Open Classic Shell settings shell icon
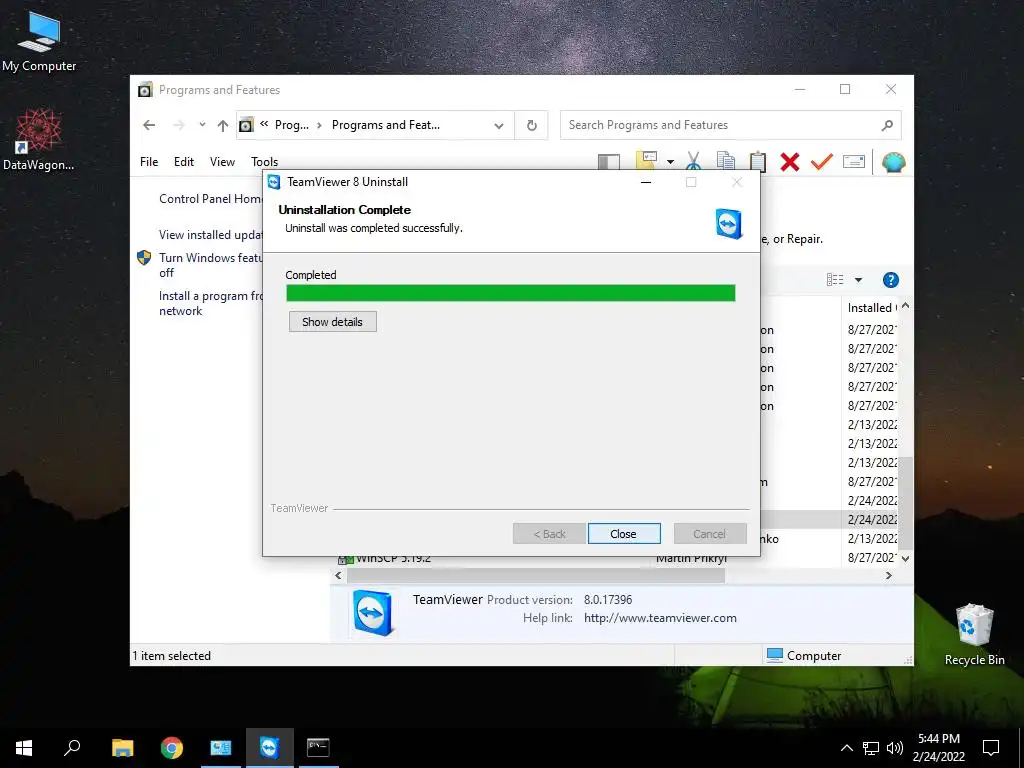Viewport: 1024px width, 768px height. point(893,161)
